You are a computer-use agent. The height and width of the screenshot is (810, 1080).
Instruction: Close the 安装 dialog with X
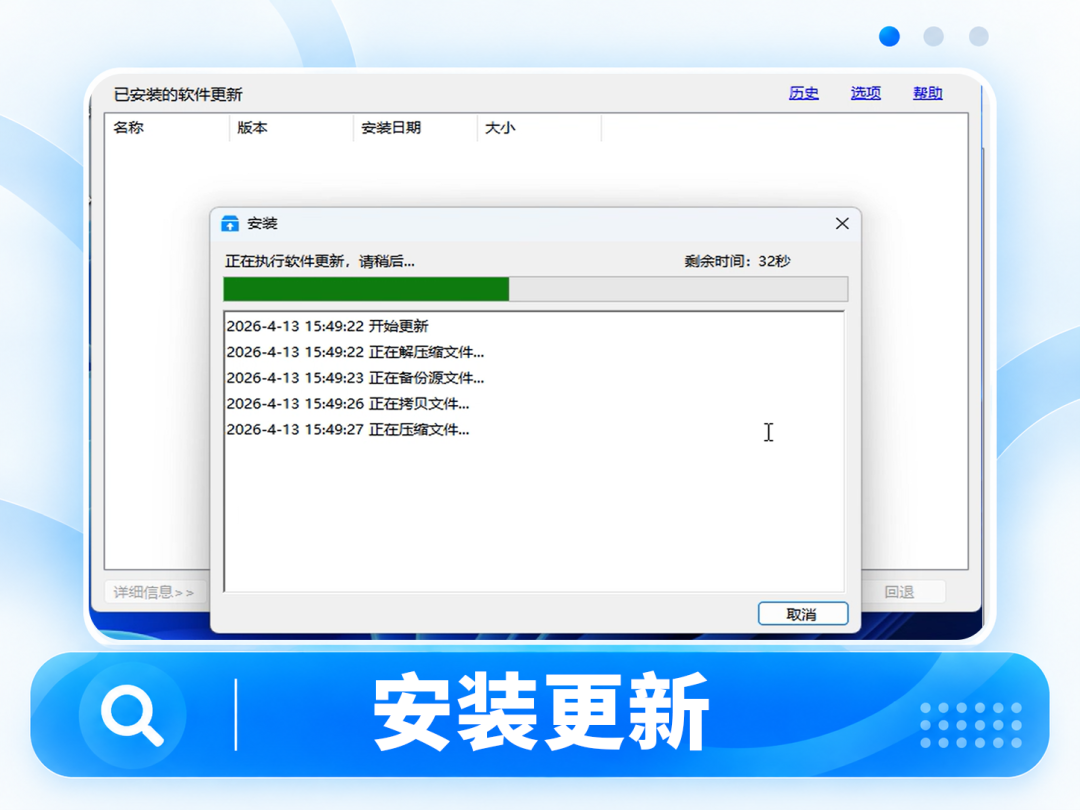(842, 223)
